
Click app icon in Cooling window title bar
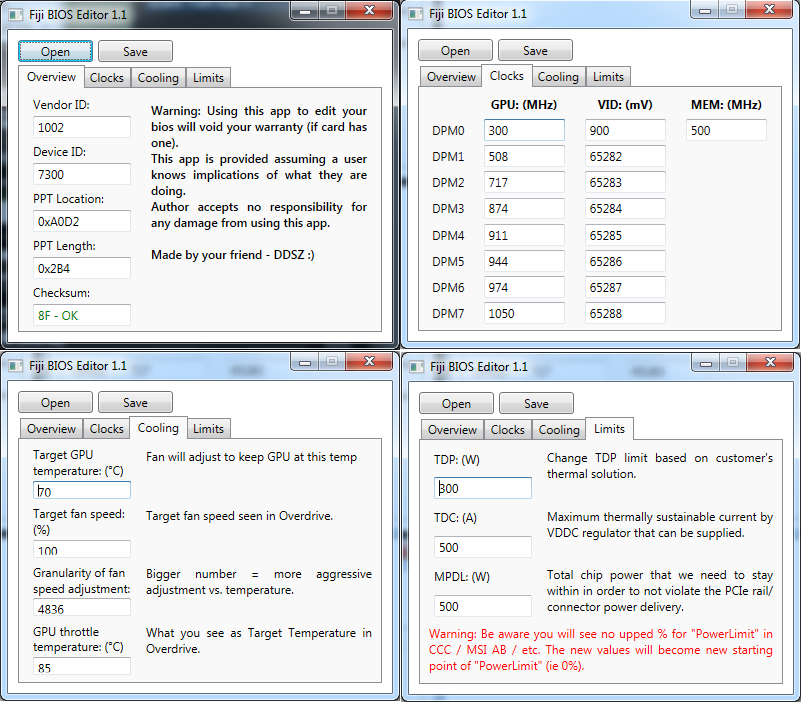[x=16, y=366]
